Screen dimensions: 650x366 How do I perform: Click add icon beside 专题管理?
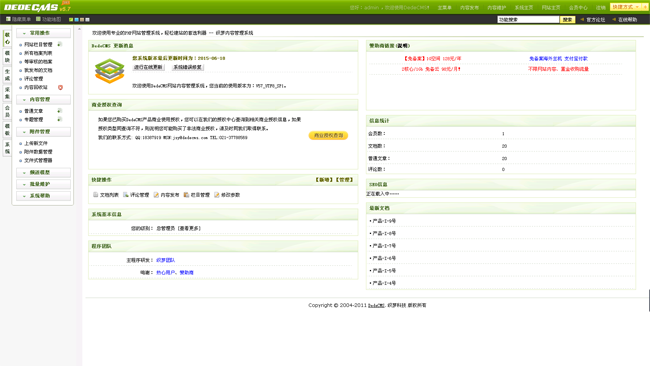pyautogui.click(x=60, y=119)
